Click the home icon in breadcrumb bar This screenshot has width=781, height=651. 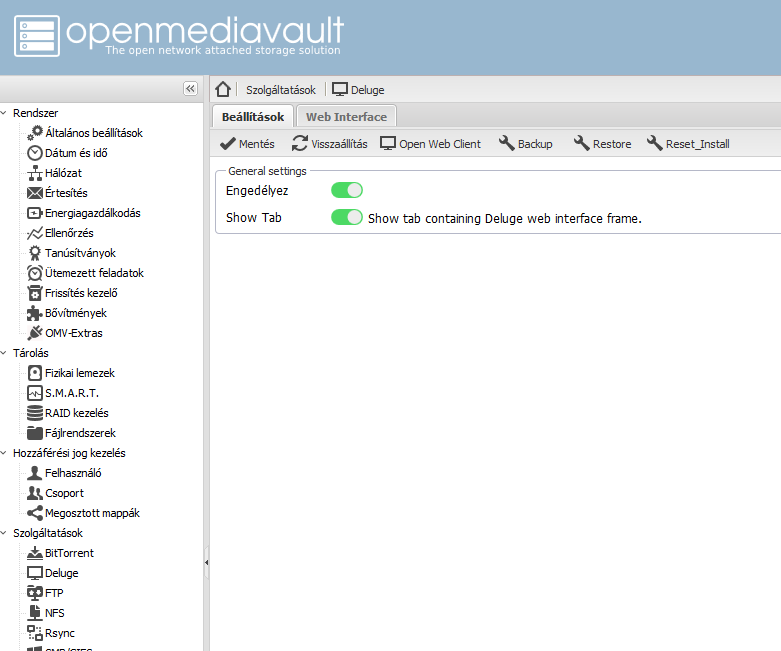[x=223, y=90]
